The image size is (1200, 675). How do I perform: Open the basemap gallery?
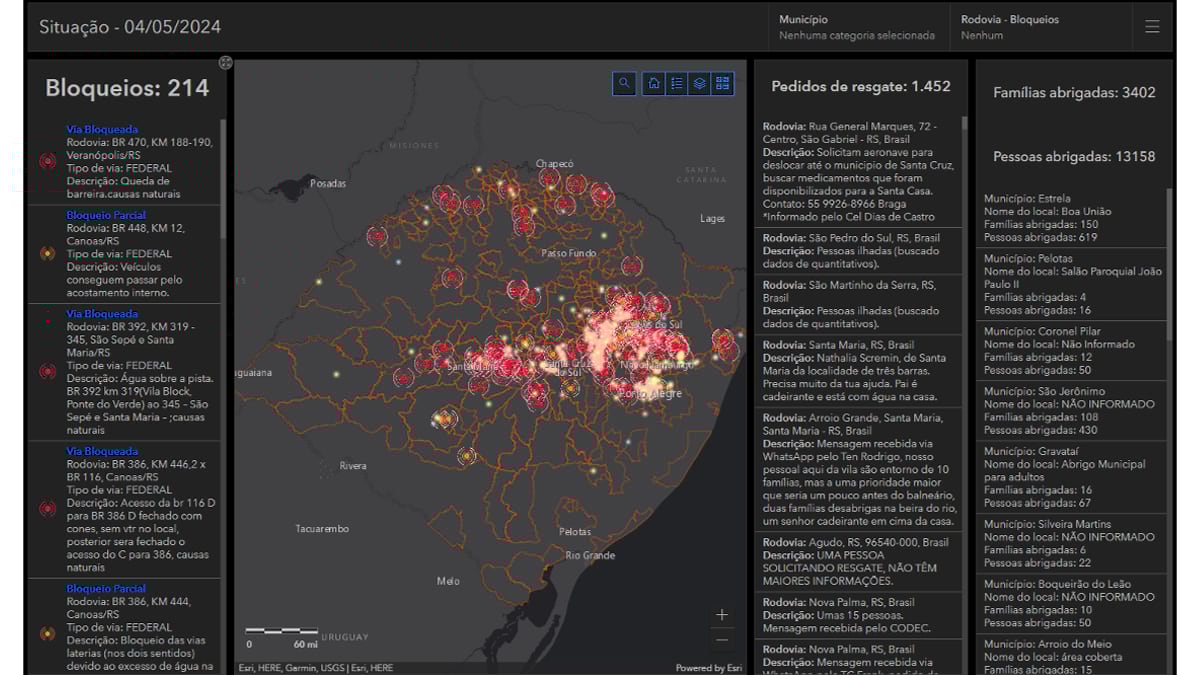(x=723, y=84)
